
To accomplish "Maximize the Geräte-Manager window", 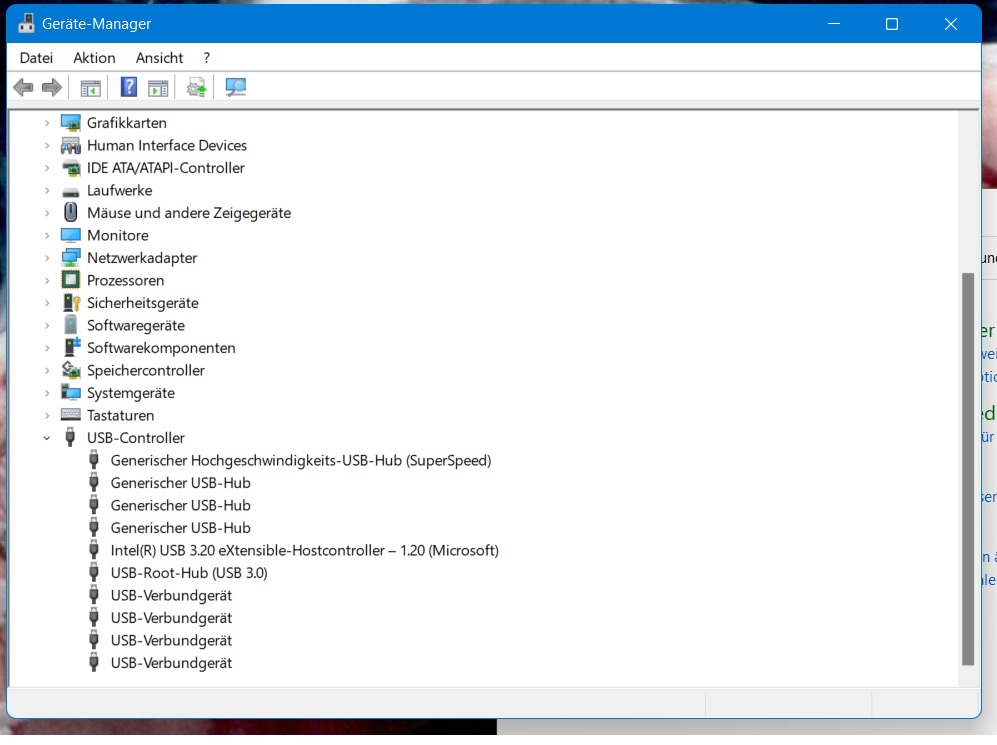I will 892,24.
